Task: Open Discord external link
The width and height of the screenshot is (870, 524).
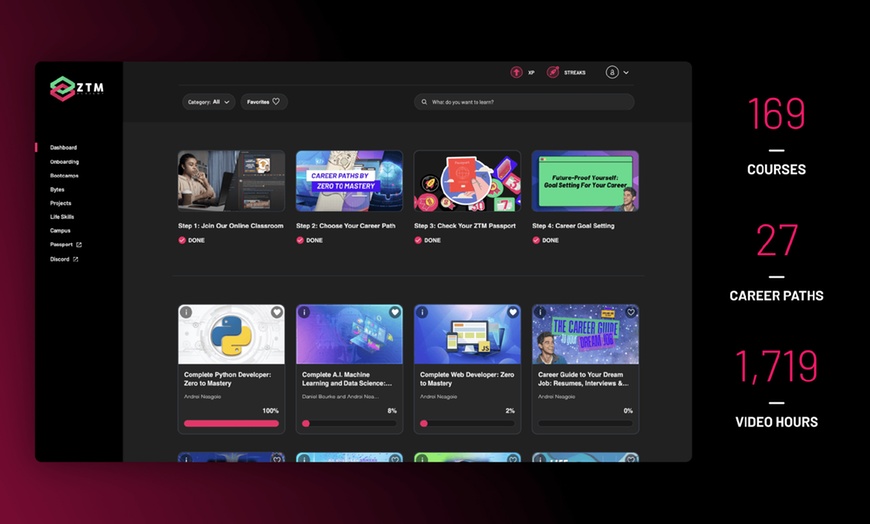Action: click(64, 259)
